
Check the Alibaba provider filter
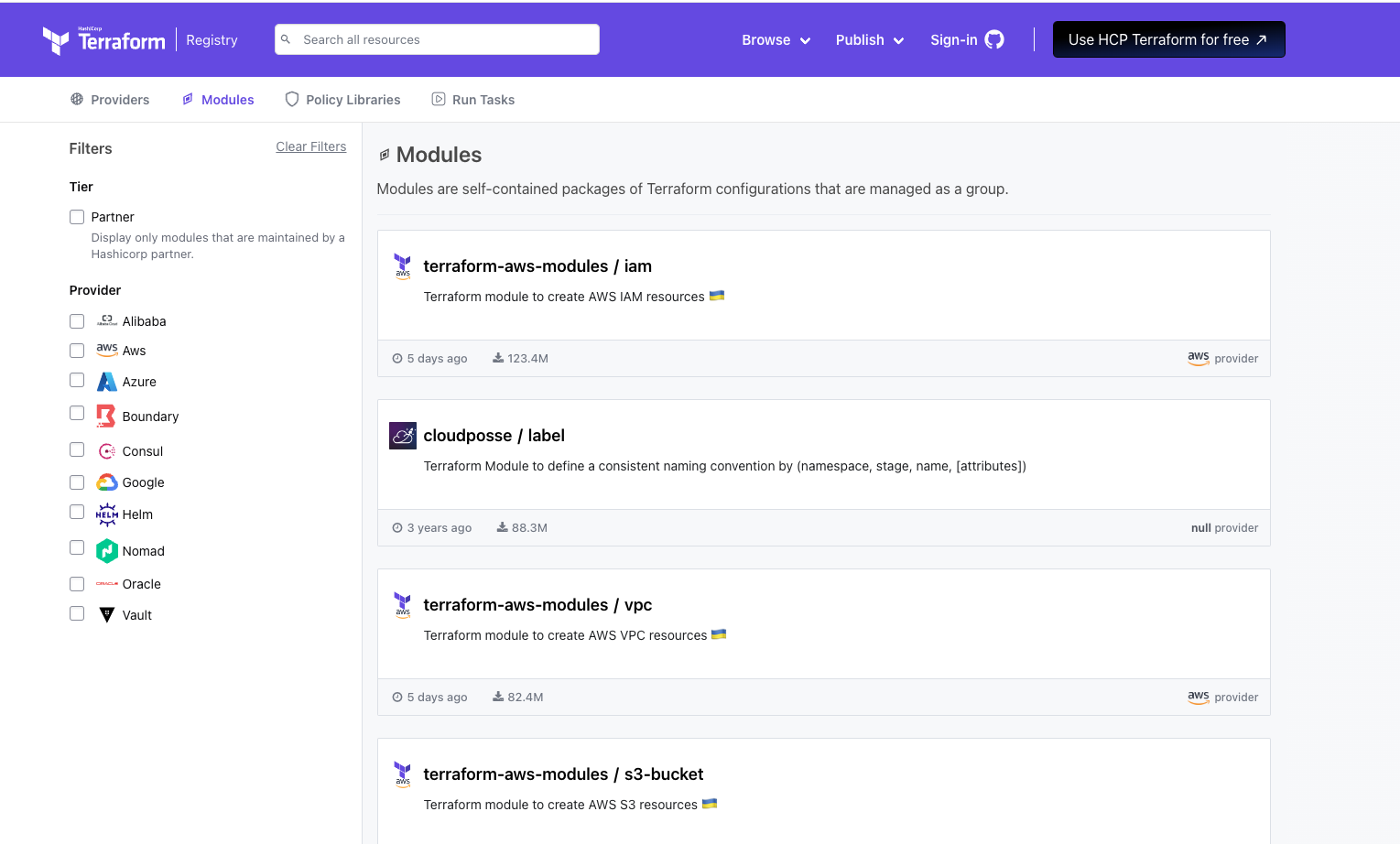(77, 321)
